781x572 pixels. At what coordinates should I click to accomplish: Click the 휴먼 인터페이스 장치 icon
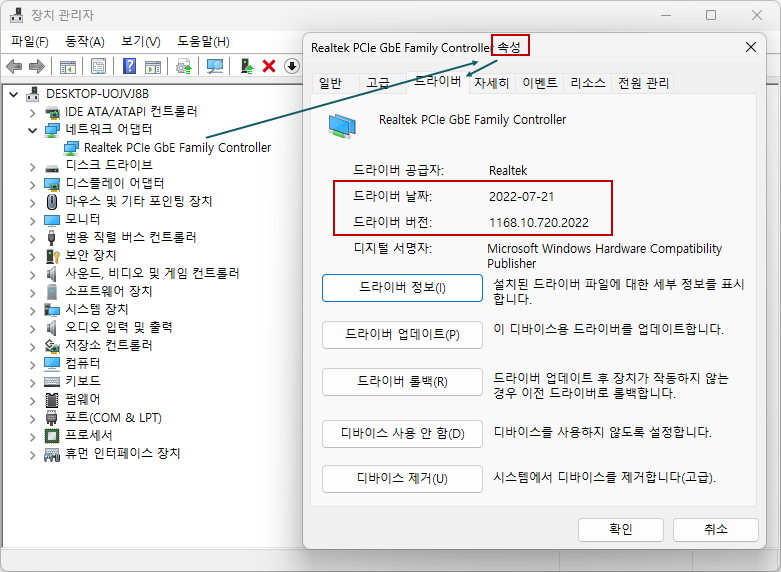52,454
